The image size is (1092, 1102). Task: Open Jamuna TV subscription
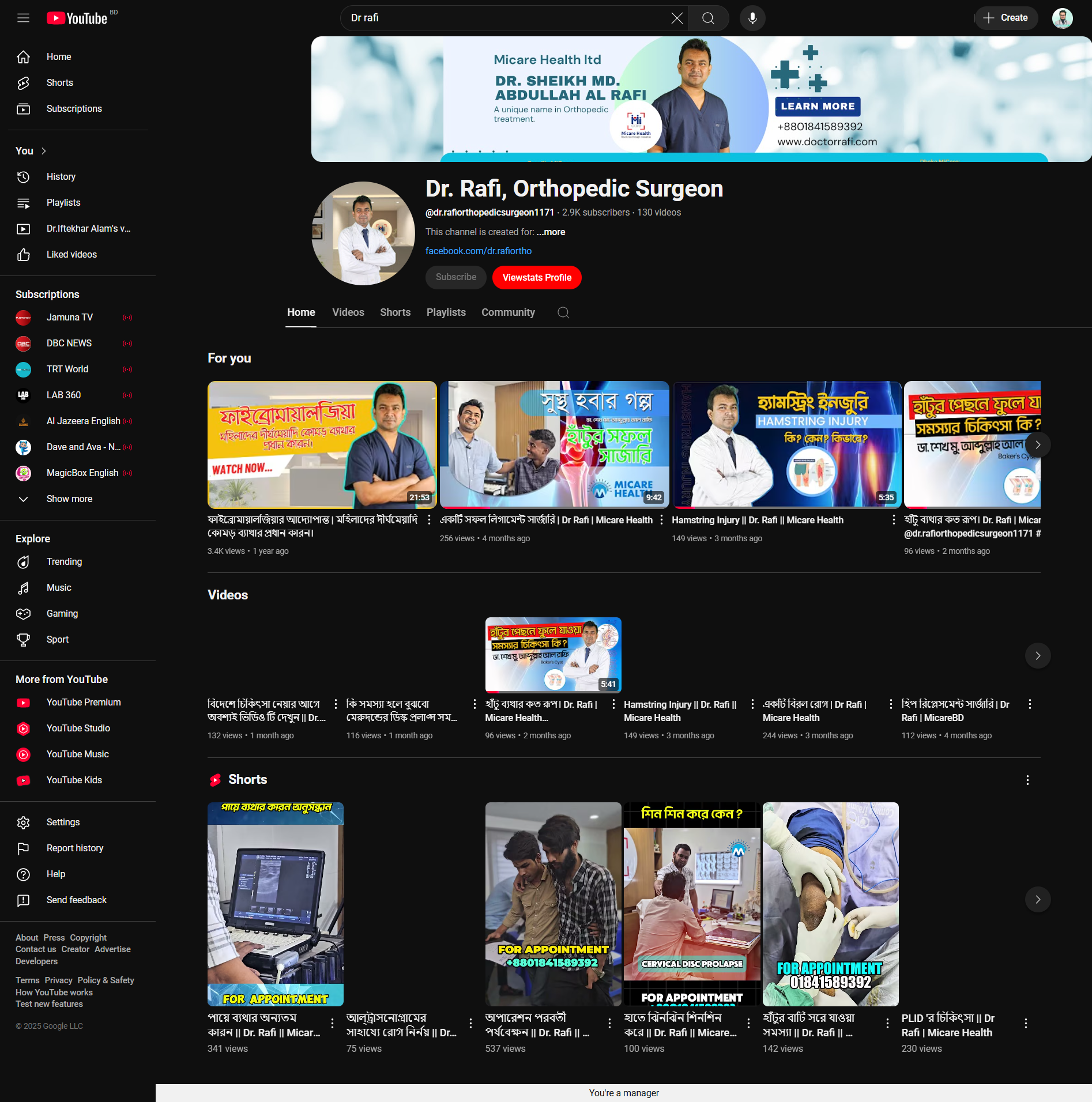(78, 318)
